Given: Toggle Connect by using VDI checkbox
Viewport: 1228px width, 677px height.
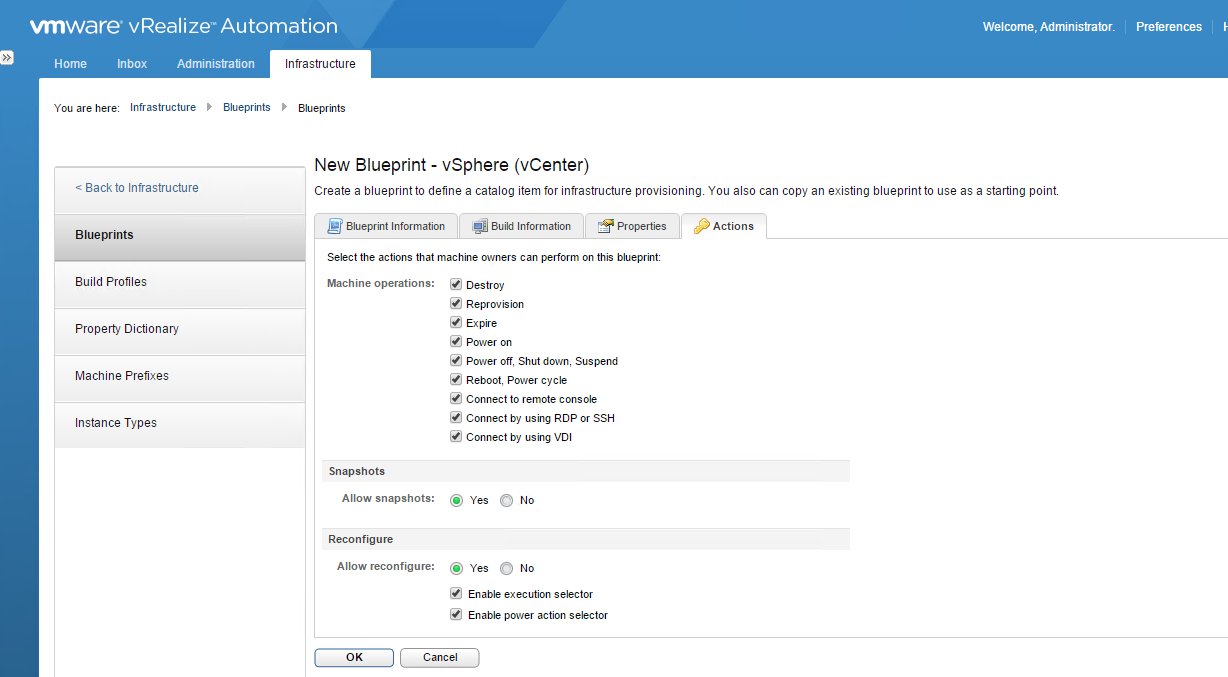Looking at the screenshot, I should click(x=456, y=437).
